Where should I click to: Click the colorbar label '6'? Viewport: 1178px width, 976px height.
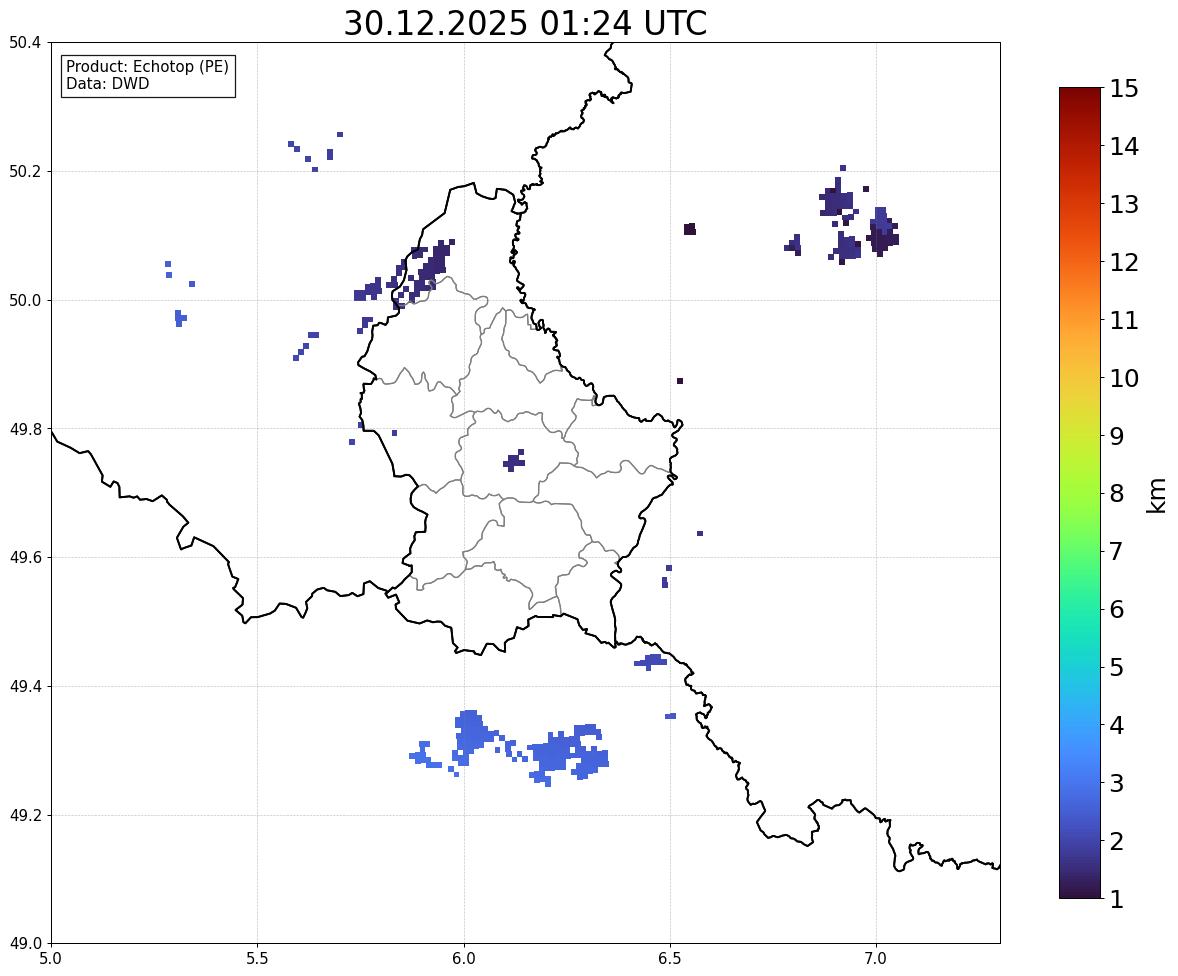[x=1117, y=609]
